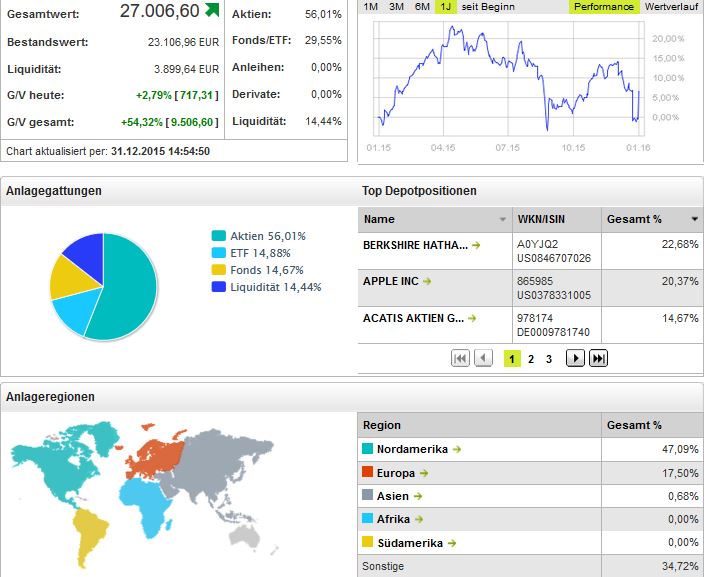Open APPLE INC position link
Image resolution: width=706 pixels, height=577 pixels.
[x=390, y=282]
